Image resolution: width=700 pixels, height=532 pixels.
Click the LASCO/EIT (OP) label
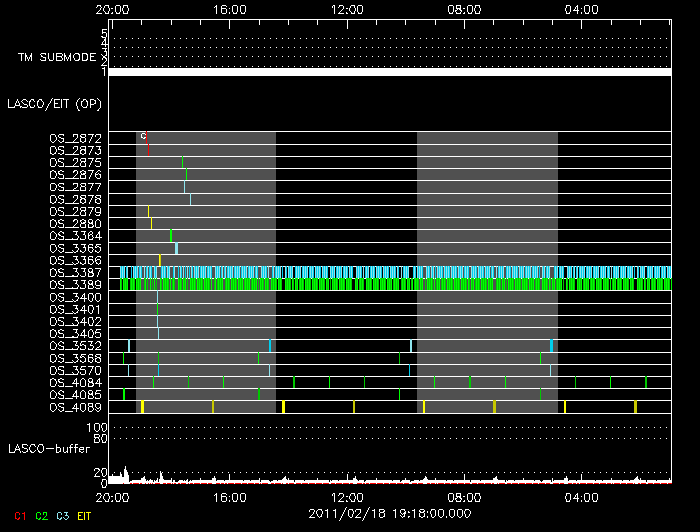tap(54, 104)
